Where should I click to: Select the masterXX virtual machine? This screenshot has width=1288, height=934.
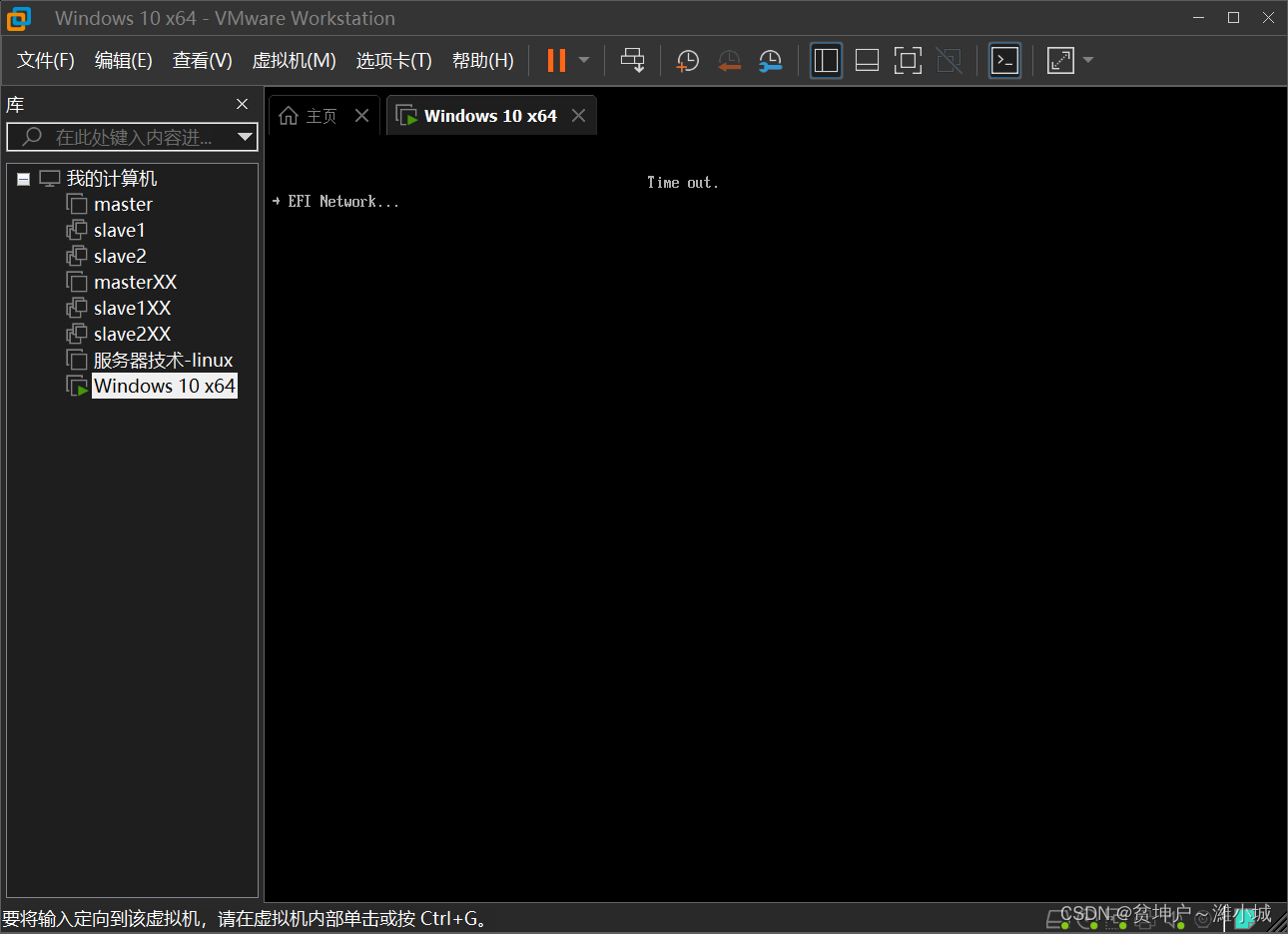(135, 282)
